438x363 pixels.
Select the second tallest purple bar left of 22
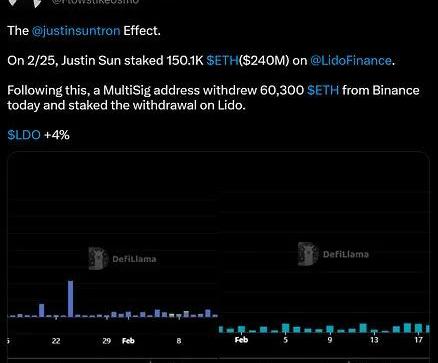click(42, 310)
